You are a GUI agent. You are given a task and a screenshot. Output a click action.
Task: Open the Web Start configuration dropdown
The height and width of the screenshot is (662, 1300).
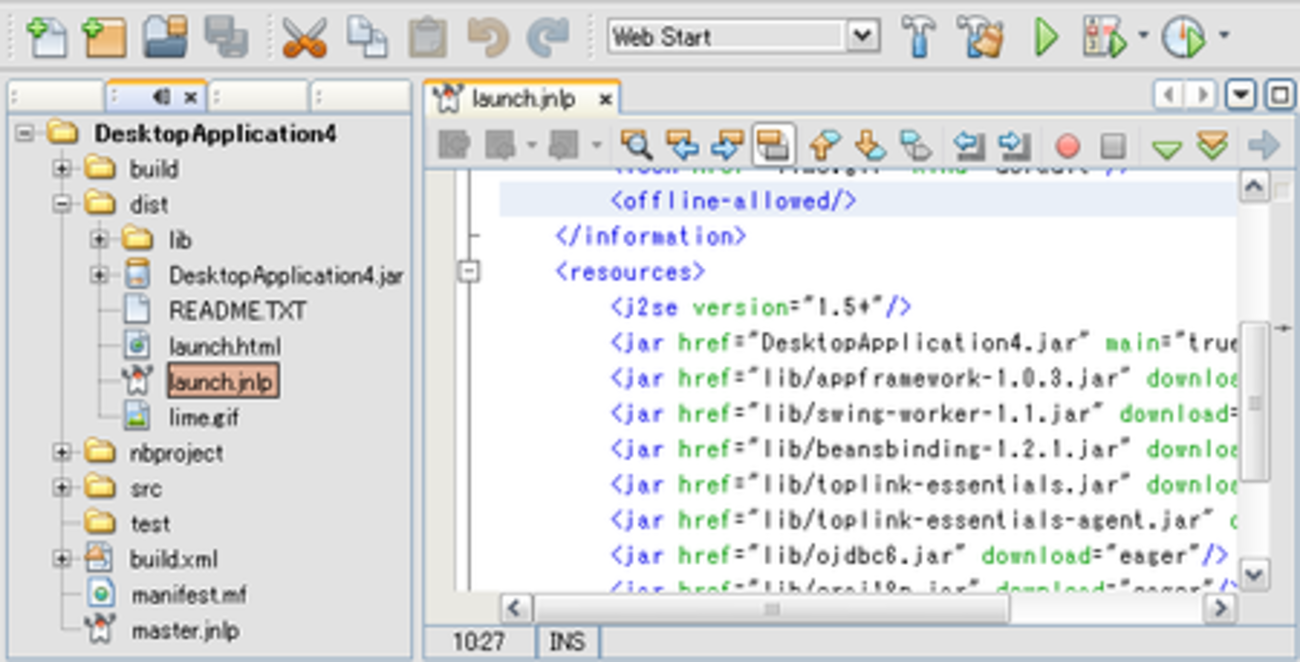click(x=862, y=38)
